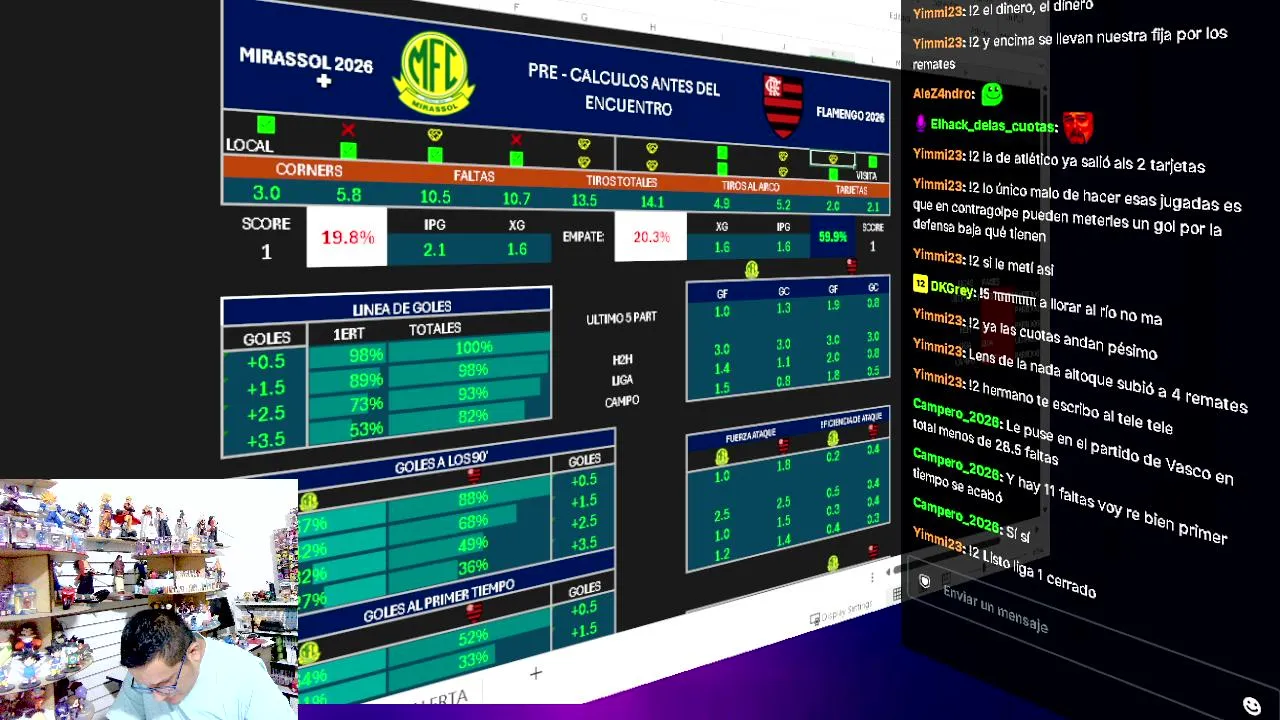Click the Mirassol icon under FUERZA ATAQUE

tap(722, 457)
